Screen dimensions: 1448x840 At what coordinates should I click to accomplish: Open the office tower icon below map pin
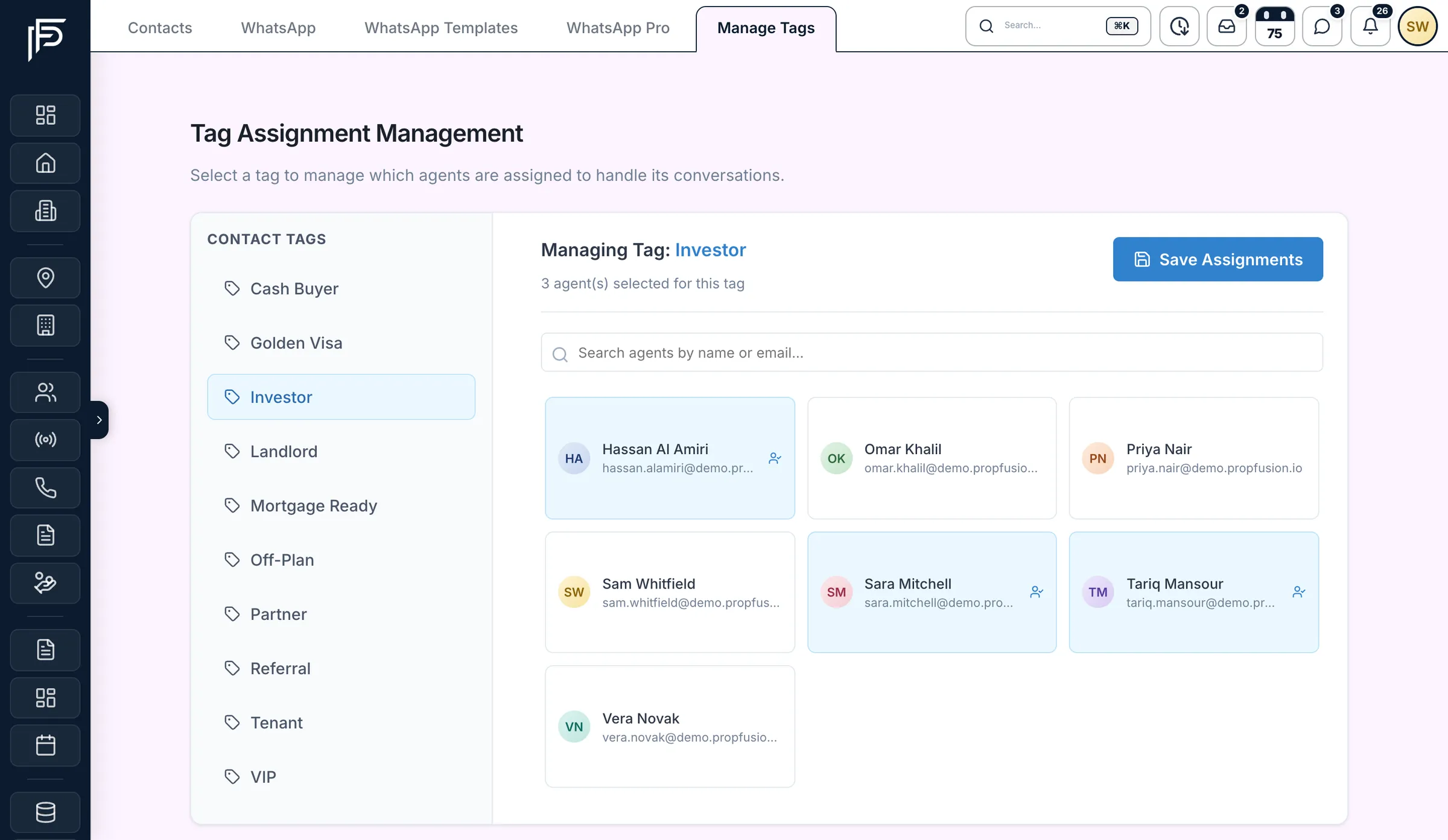pyautogui.click(x=45, y=326)
